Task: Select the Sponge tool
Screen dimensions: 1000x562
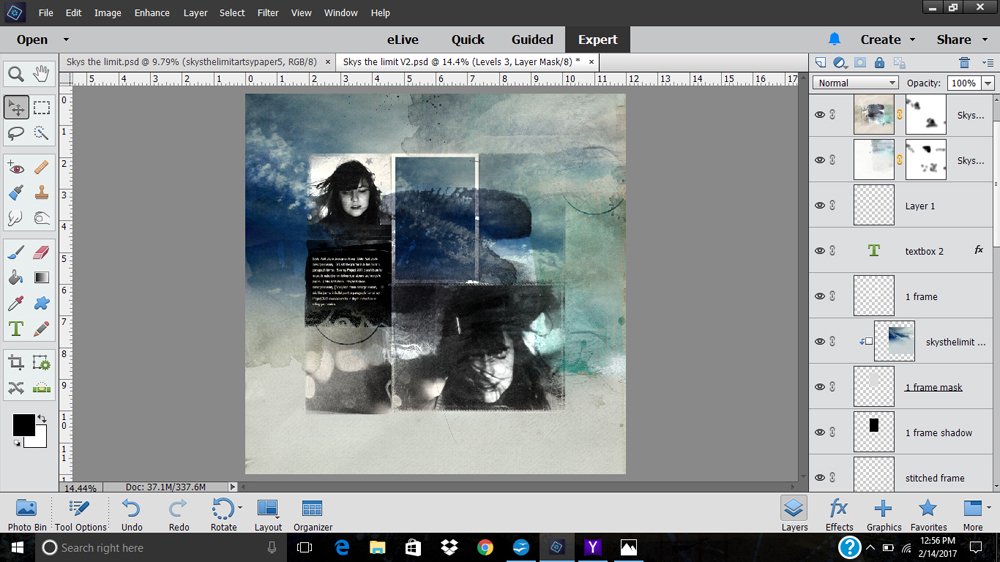Action: [x=41, y=218]
